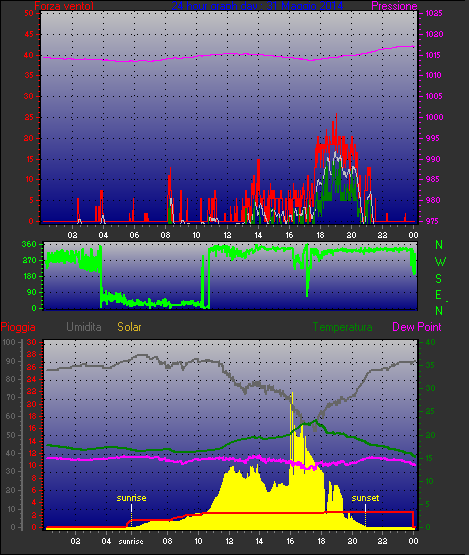Click the W compass direction label

440,262
